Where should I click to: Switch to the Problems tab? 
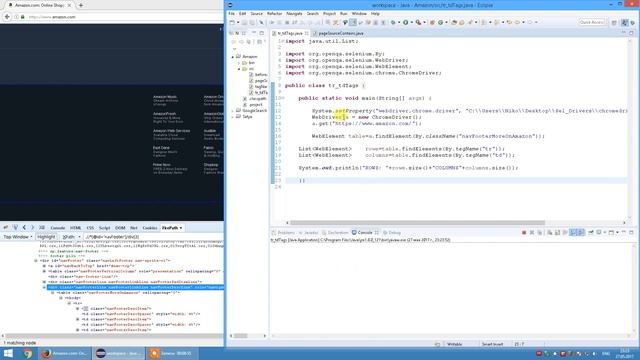click(x=283, y=233)
